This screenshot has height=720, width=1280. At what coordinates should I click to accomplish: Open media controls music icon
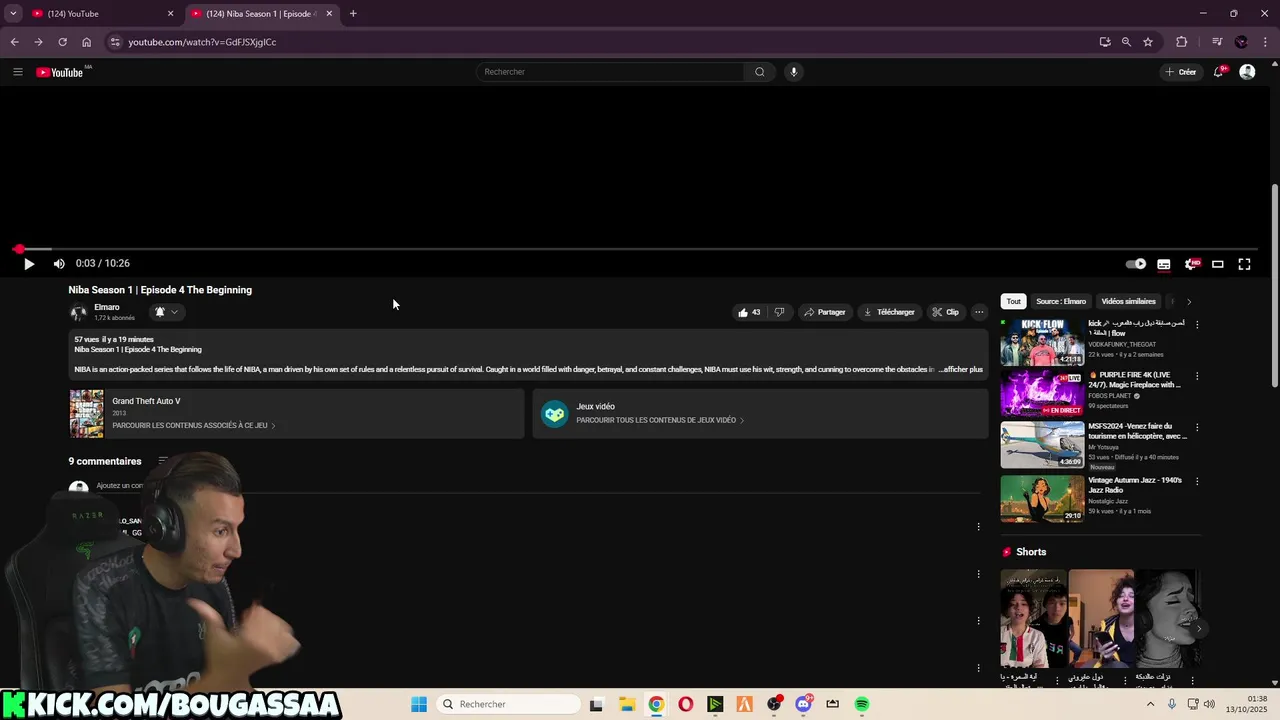1217,42
